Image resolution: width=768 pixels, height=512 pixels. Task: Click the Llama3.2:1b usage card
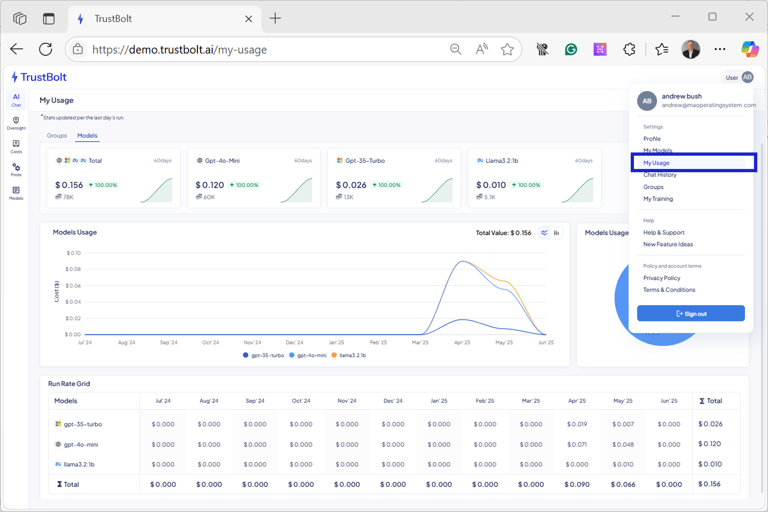[x=534, y=178]
